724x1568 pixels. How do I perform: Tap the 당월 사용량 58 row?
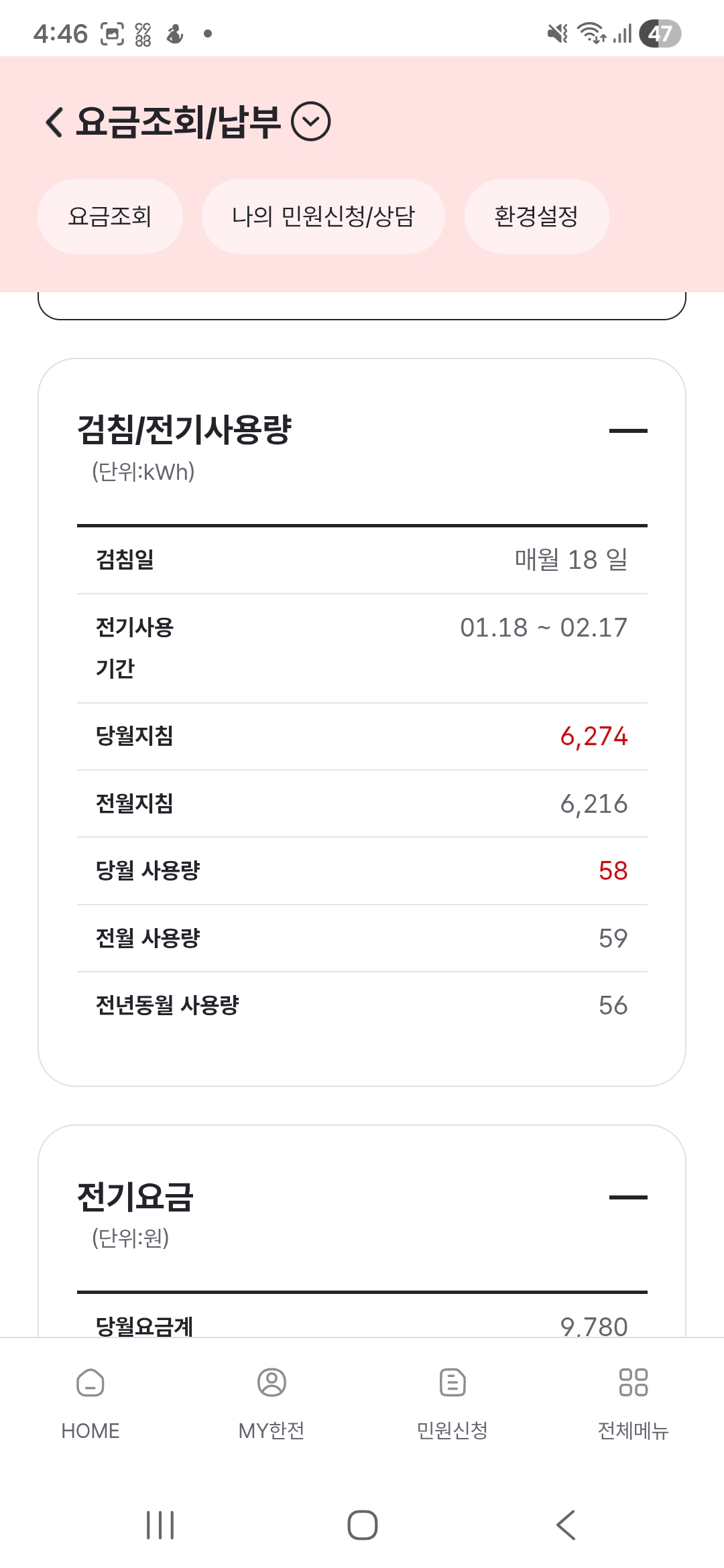coord(362,871)
